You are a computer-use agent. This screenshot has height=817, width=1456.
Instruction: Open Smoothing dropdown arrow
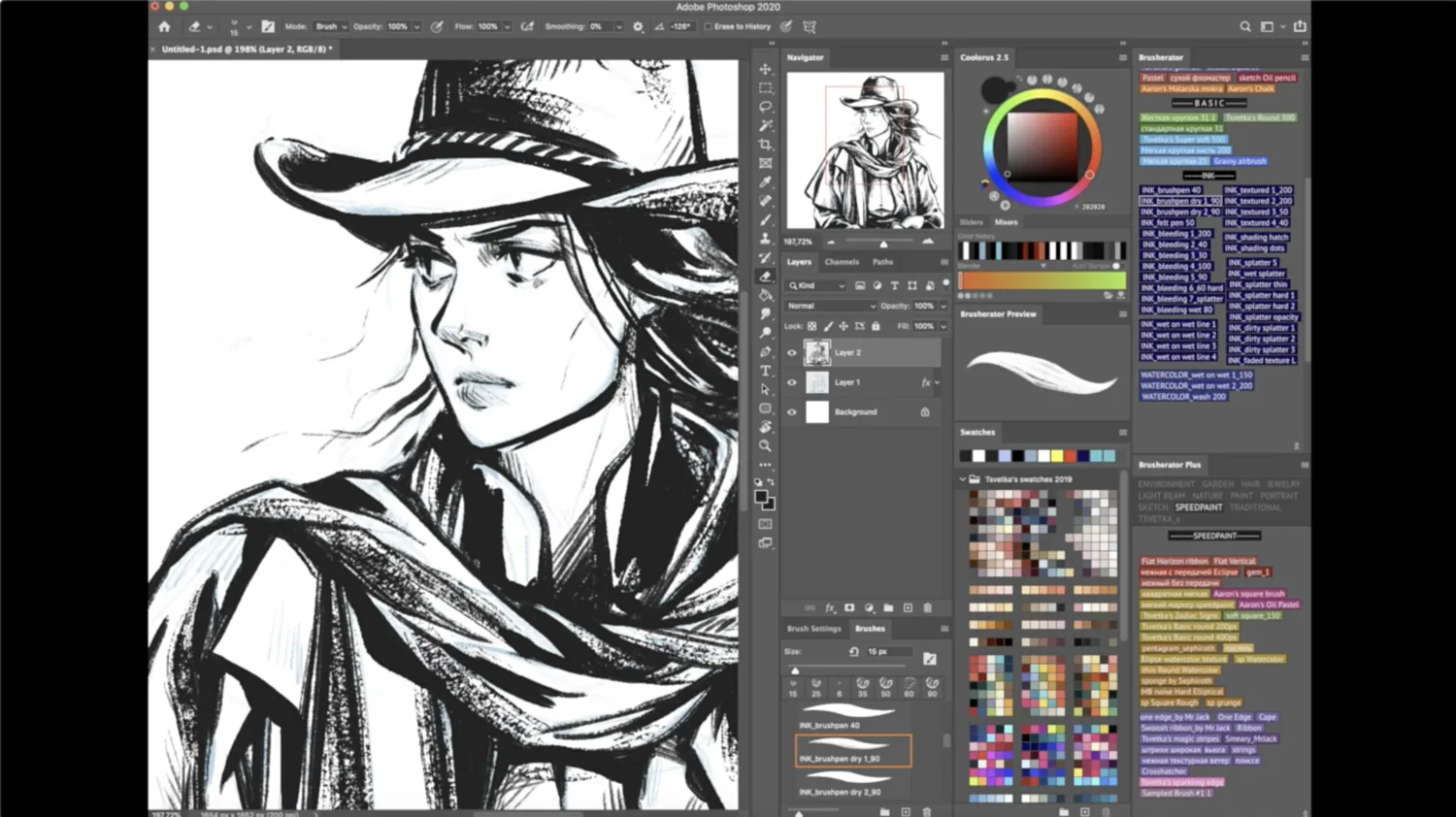point(618,27)
